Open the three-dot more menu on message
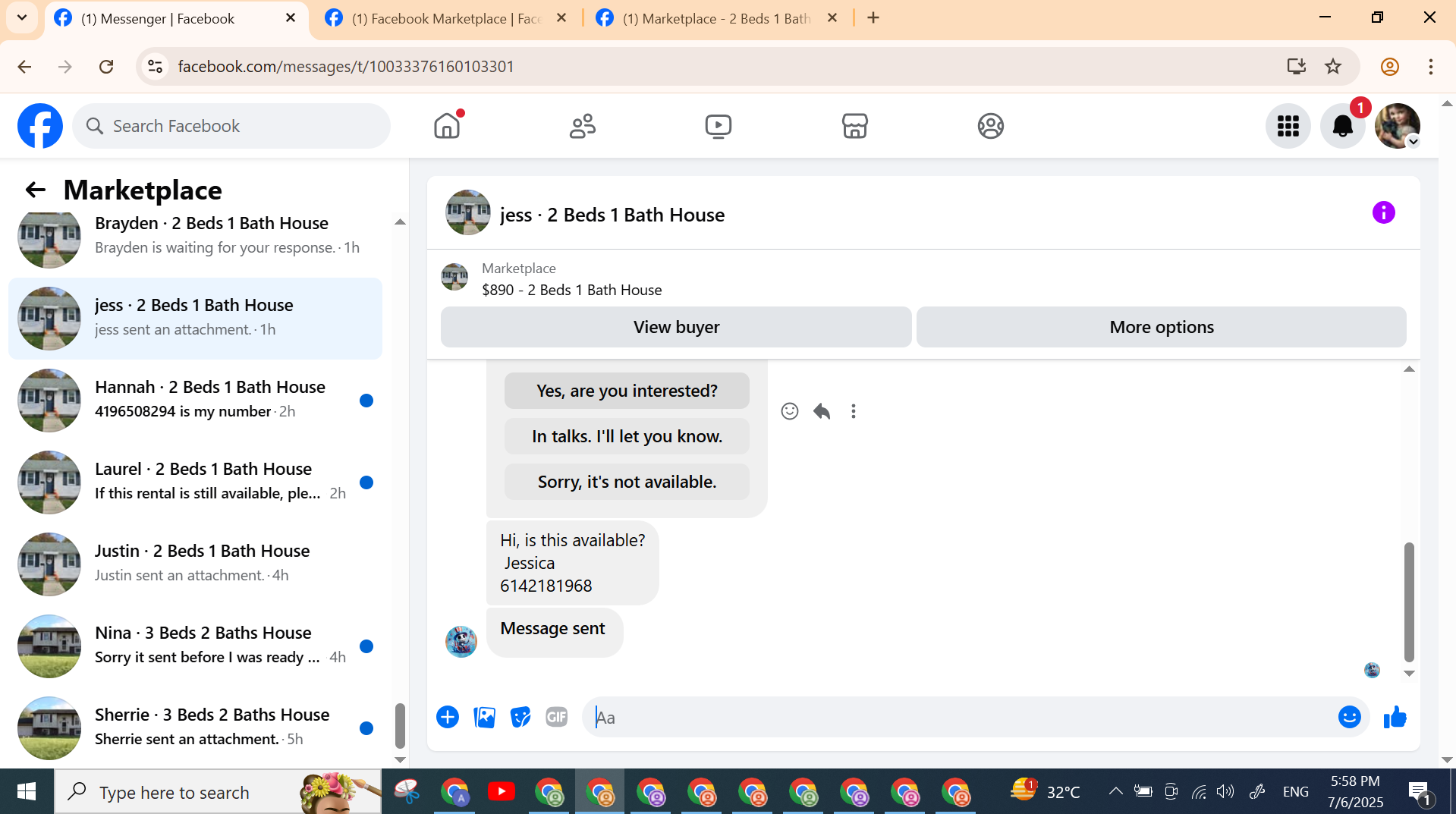Screen dimensions: 1456x814 click(x=854, y=411)
